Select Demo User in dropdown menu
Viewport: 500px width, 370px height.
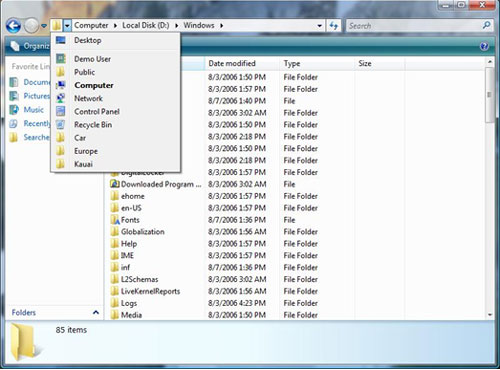click(115, 59)
